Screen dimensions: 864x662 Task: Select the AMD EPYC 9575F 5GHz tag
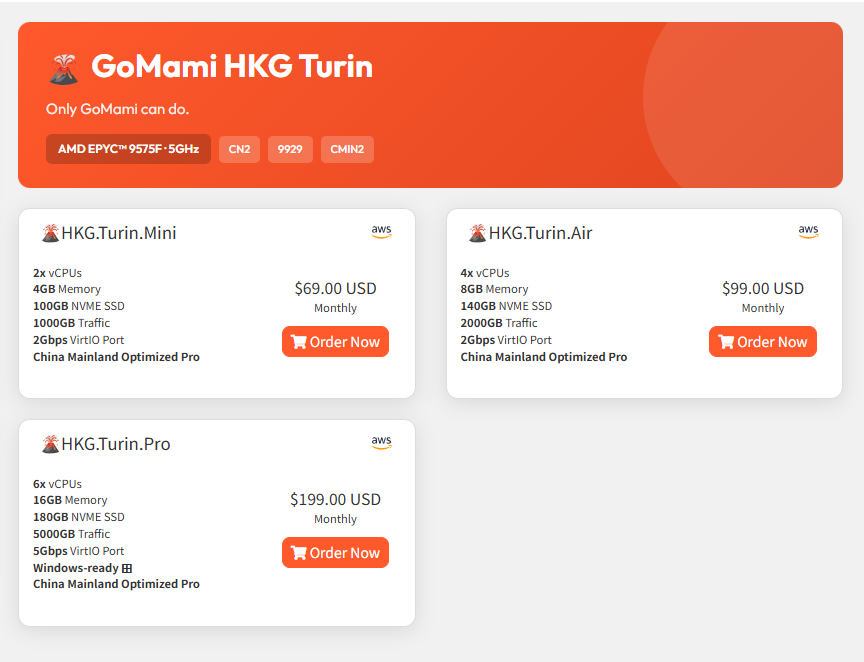point(128,149)
